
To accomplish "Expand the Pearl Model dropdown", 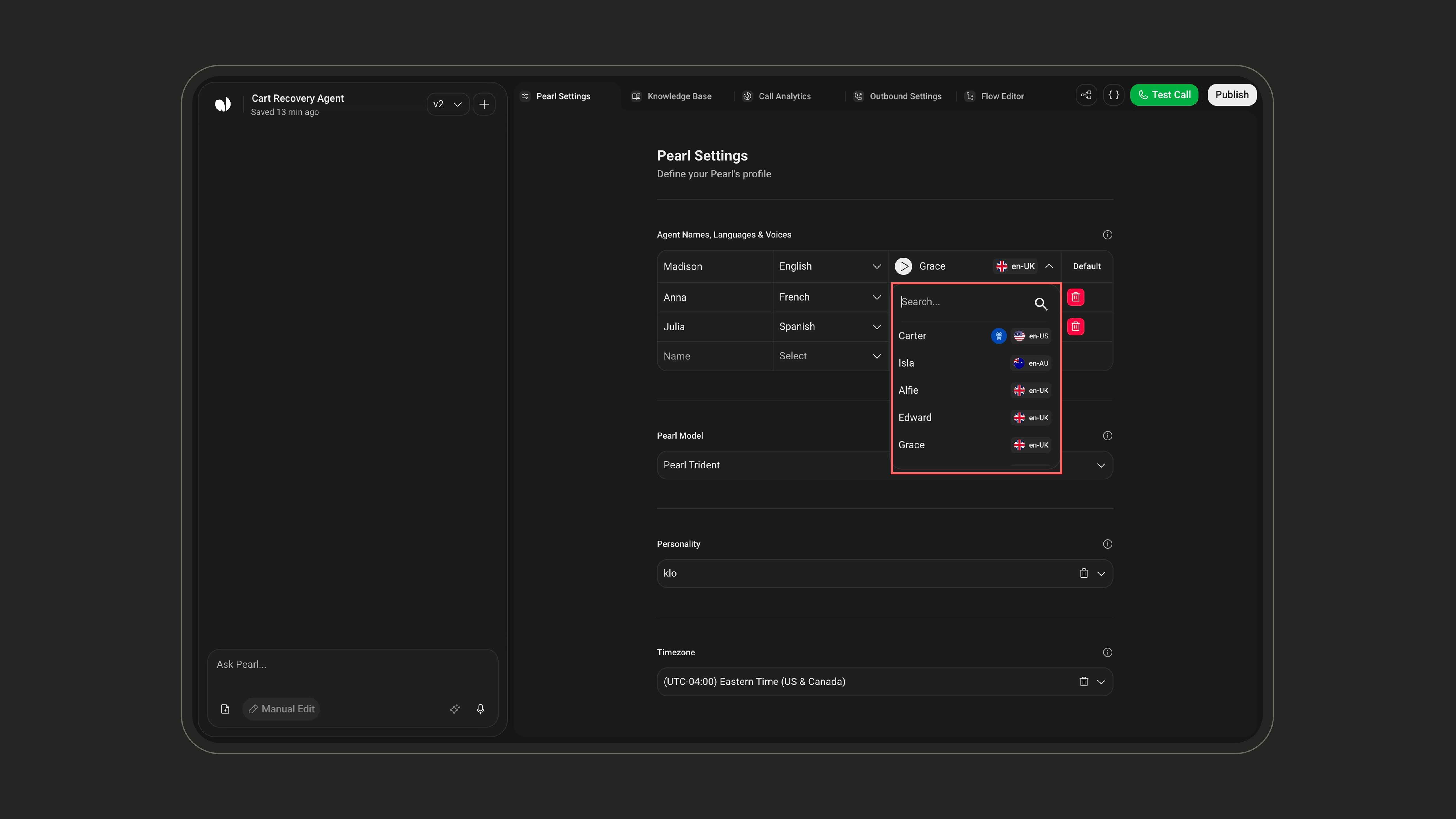I will coord(1101,465).
